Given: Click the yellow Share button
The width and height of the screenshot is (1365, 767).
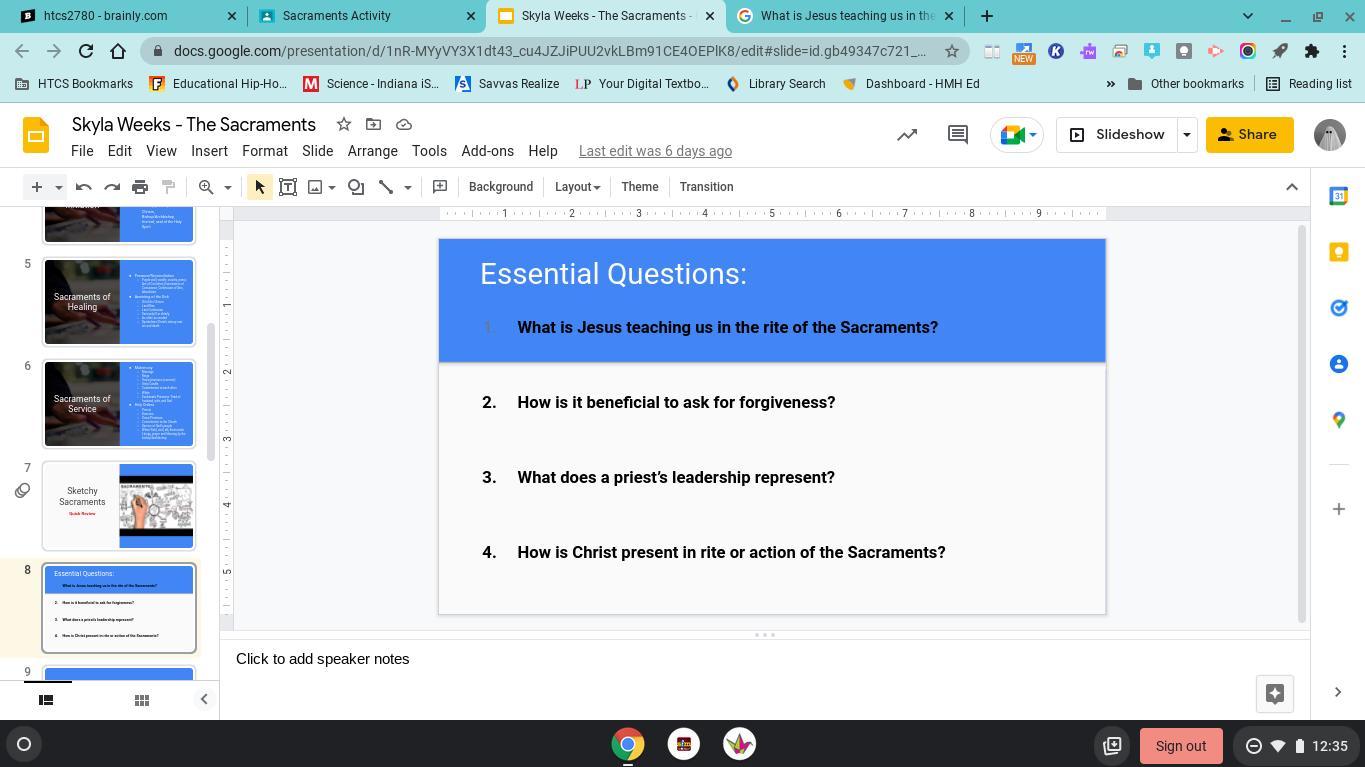Looking at the screenshot, I should coord(1249,134).
